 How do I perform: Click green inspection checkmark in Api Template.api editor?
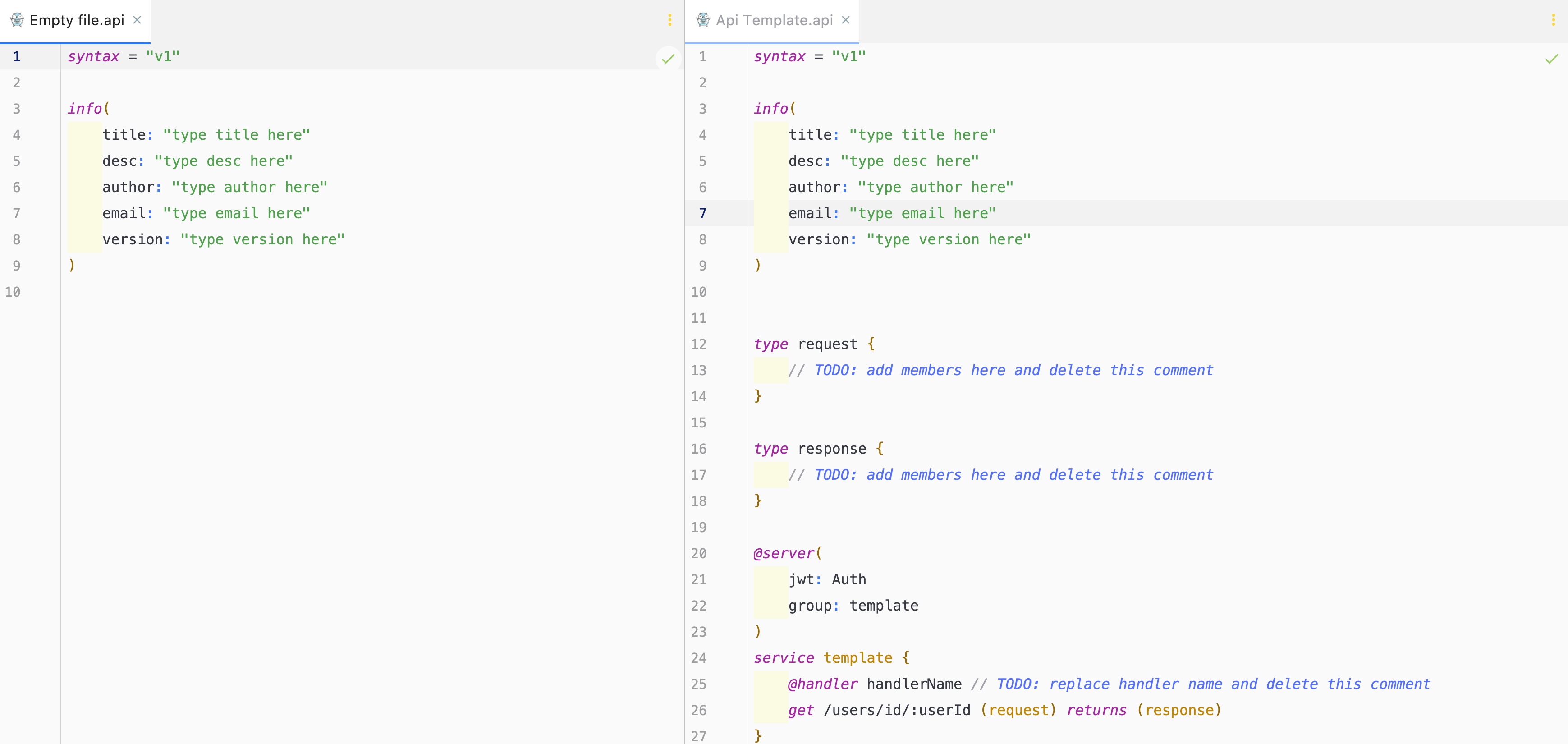pos(1552,59)
